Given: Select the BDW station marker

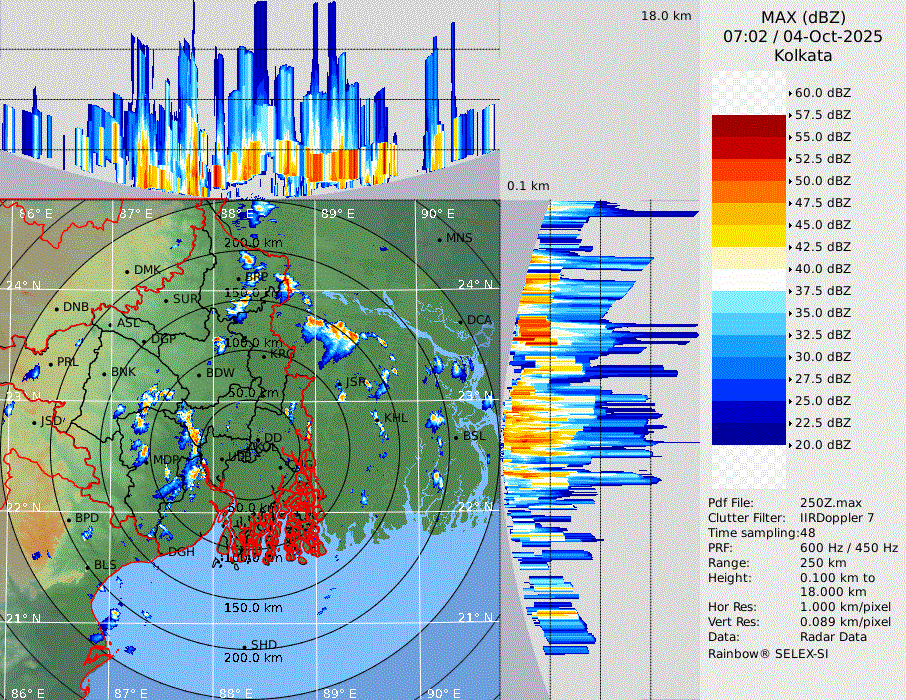Looking at the screenshot, I should (x=200, y=374).
